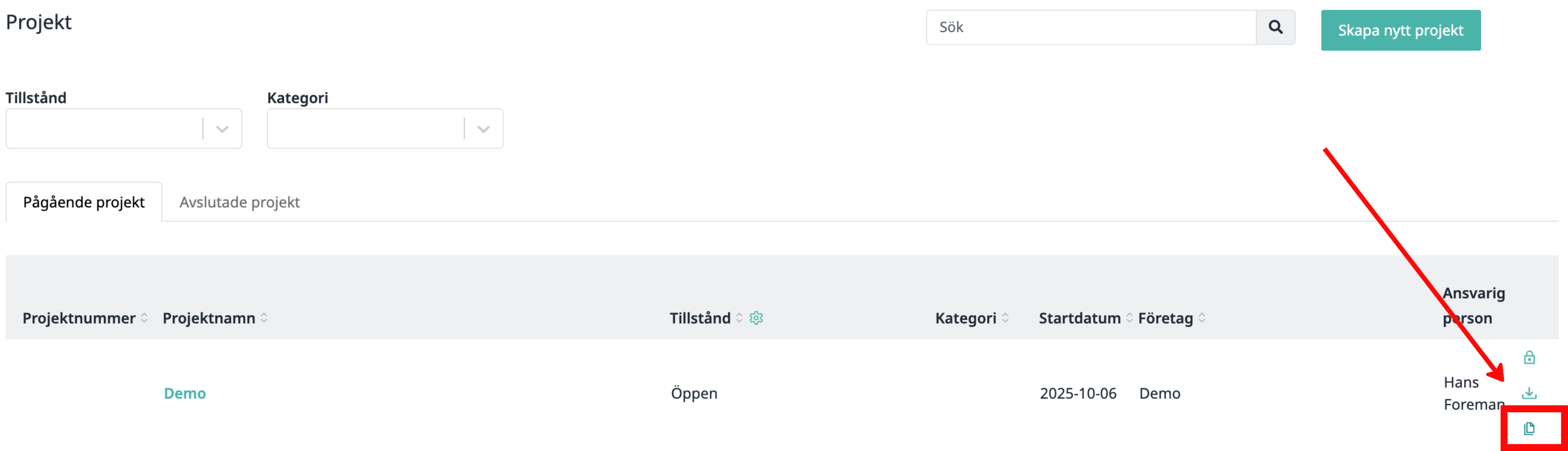Screen dimensions: 1568x451
Task: Select the Pågående projekt tab
Action: tap(84, 202)
